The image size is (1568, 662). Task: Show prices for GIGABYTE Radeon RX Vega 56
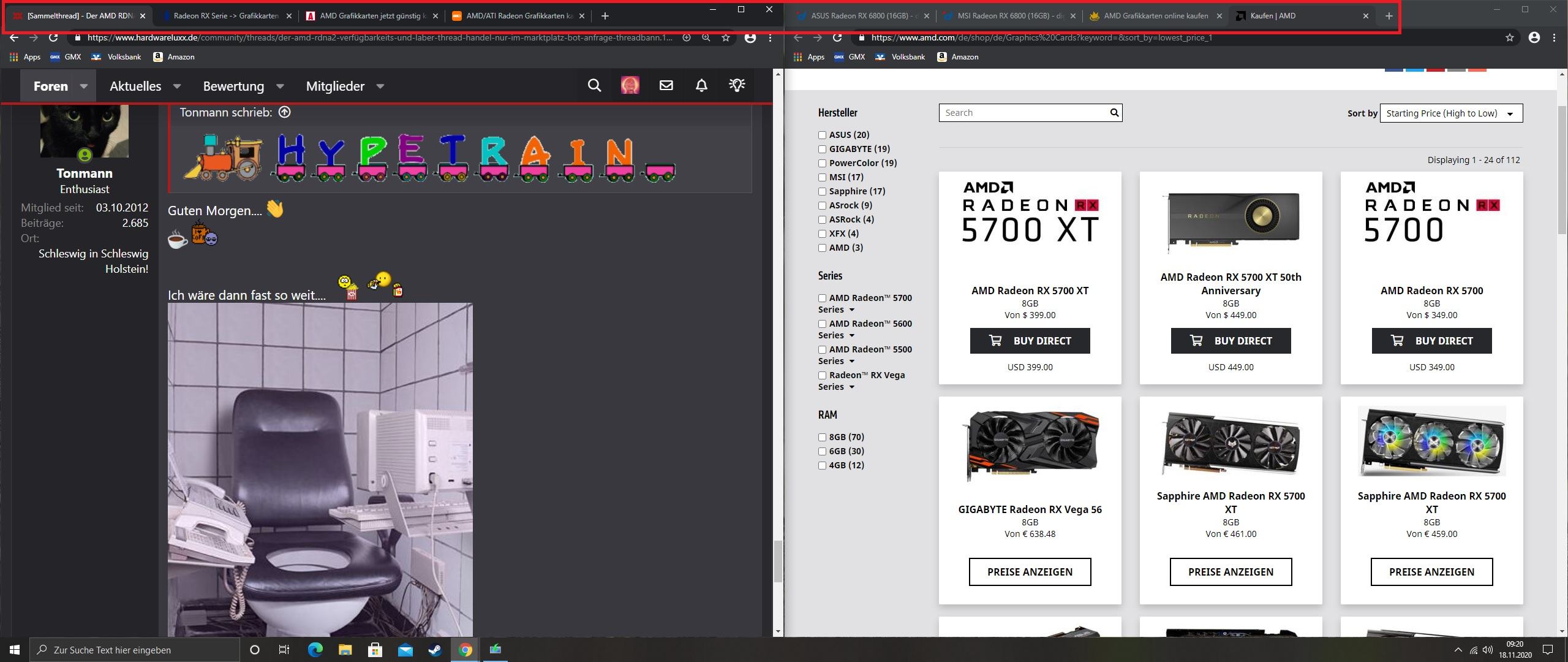tap(1030, 572)
